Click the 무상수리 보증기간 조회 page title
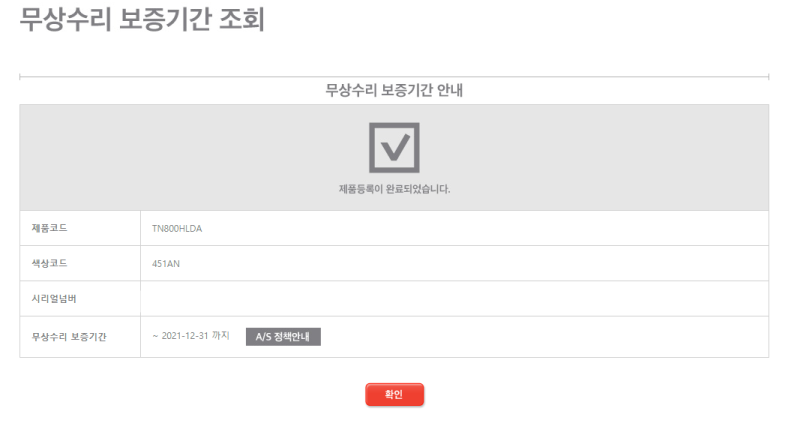The width and height of the screenshot is (800, 441). point(142,19)
